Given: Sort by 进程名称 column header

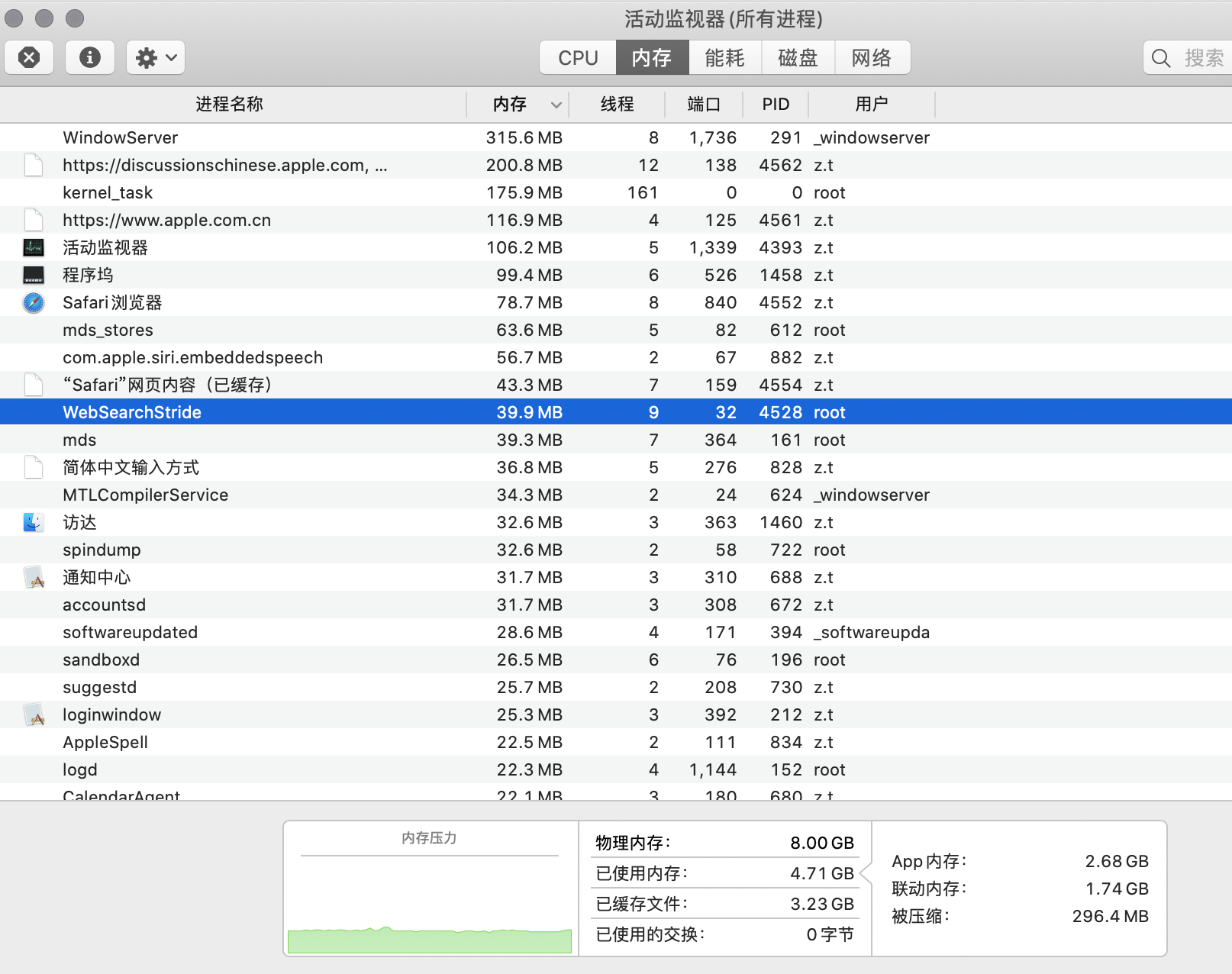Looking at the screenshot, I should (229, 105).
